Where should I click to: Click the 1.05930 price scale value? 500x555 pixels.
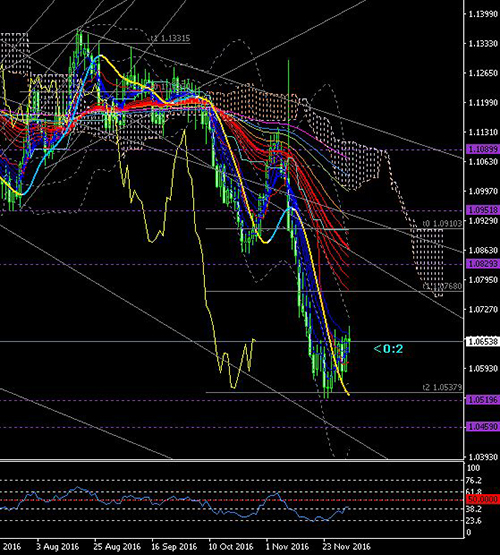pyautogui.click(x=483, y=368)
